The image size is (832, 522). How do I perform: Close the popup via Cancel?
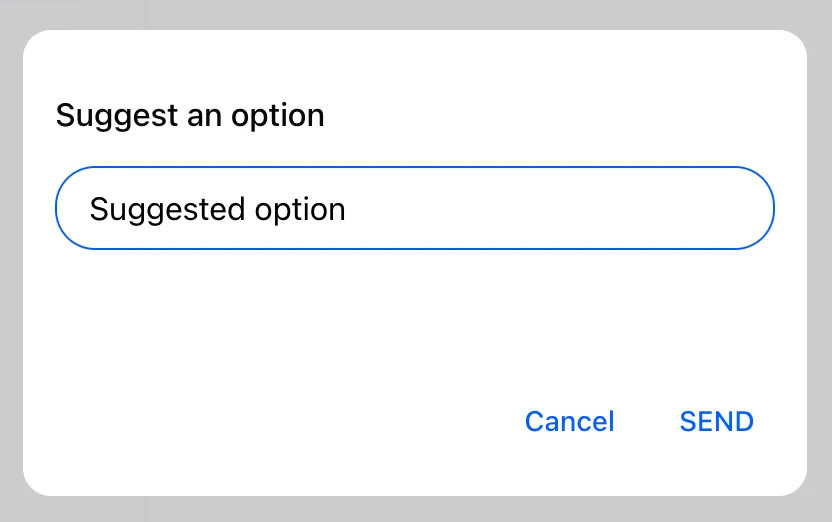click(x=569, y=421)
